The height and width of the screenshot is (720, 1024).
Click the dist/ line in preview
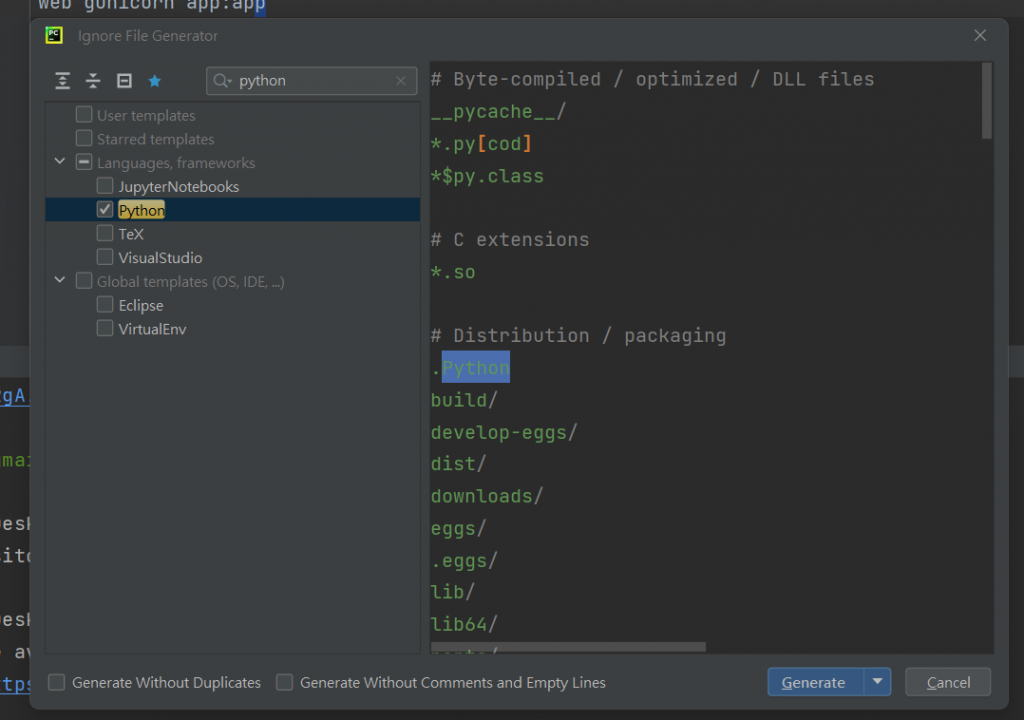[458, 464]
